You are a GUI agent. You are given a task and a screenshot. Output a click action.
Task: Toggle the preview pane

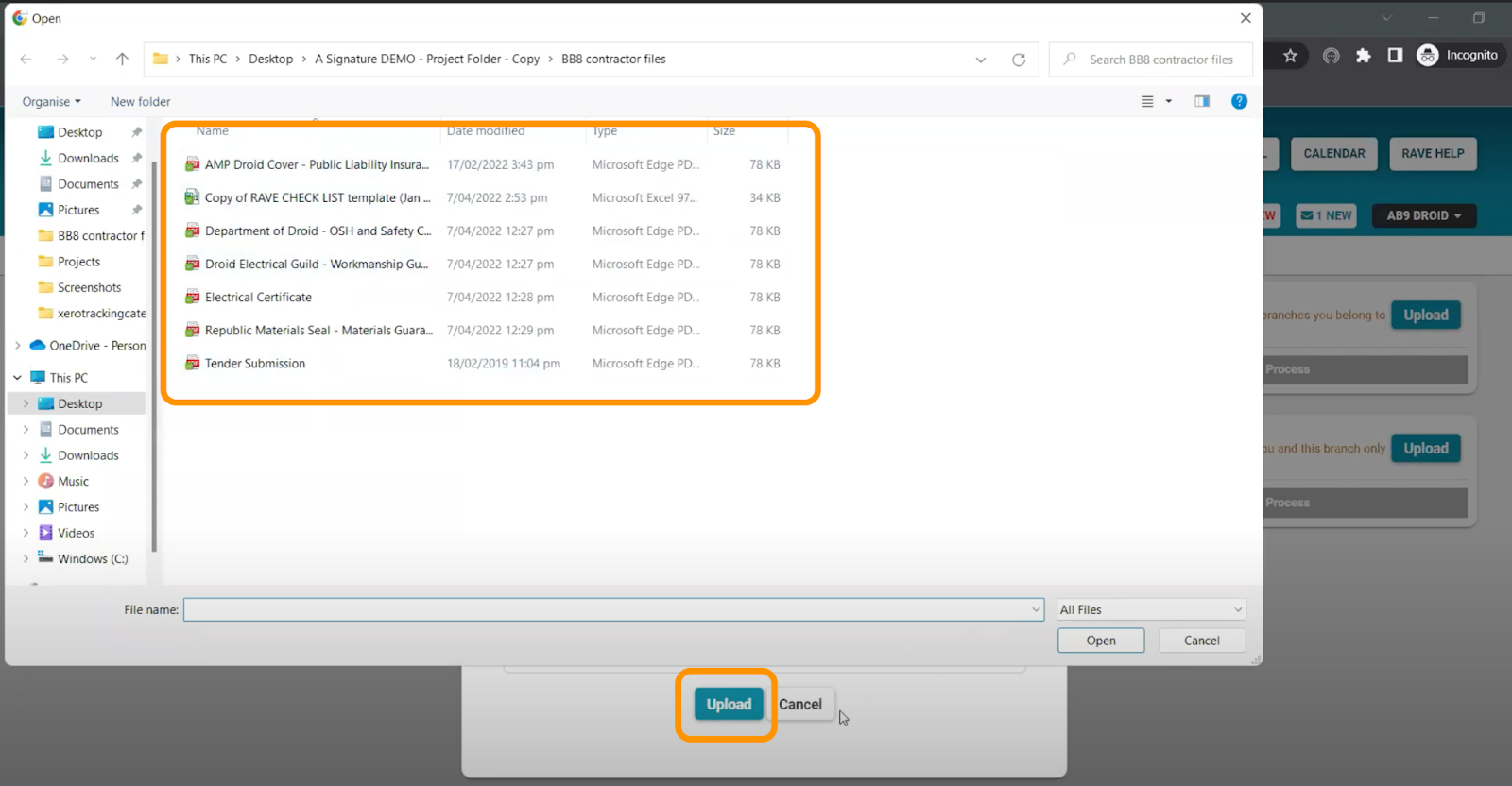[1202, 101]
